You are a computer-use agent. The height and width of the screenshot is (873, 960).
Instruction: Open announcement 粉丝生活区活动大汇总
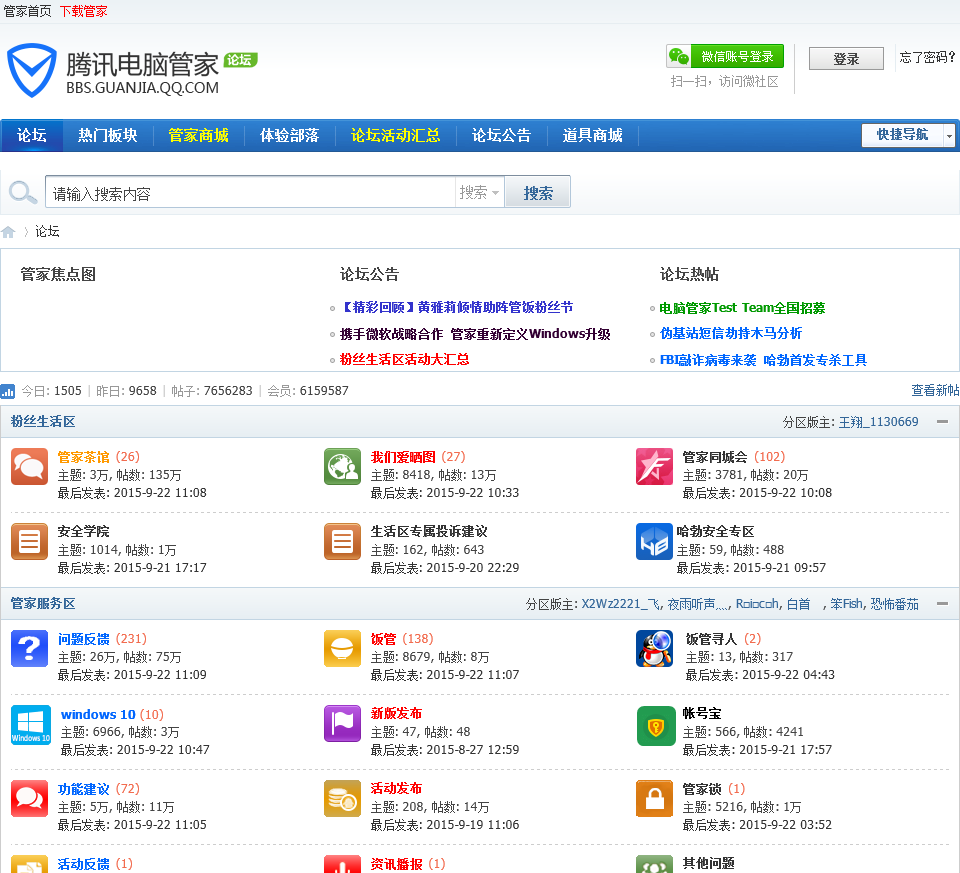pos(405,359)
